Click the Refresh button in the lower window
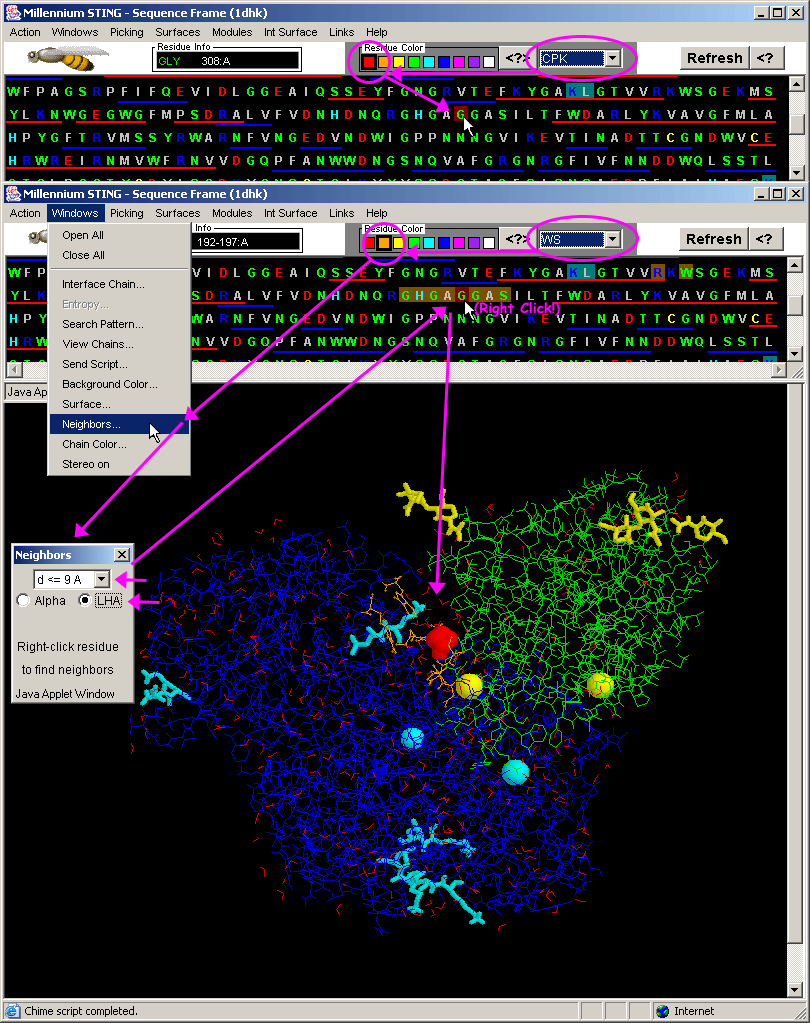 [x=713, y=239]
